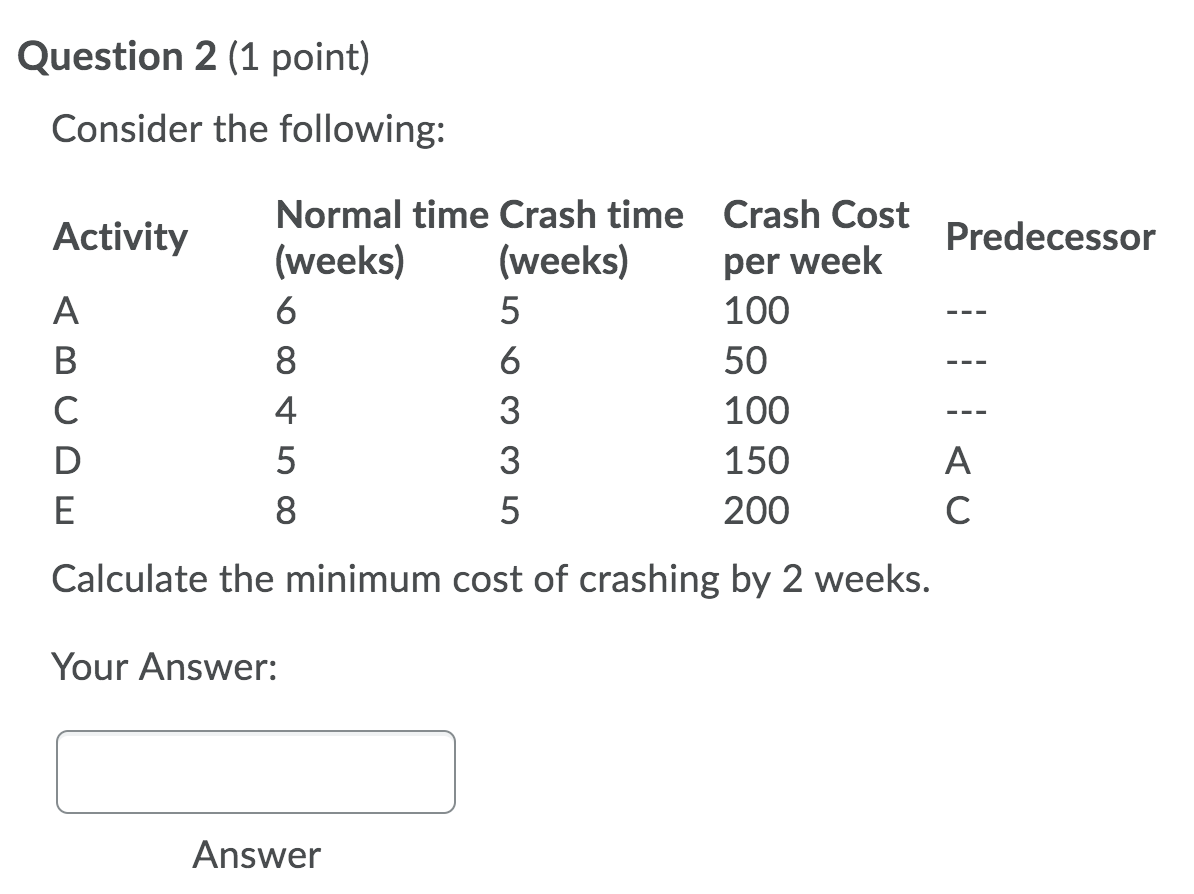Click the Activity column header
Viewport: 1194px width, 894px height.
click(119, 238)
